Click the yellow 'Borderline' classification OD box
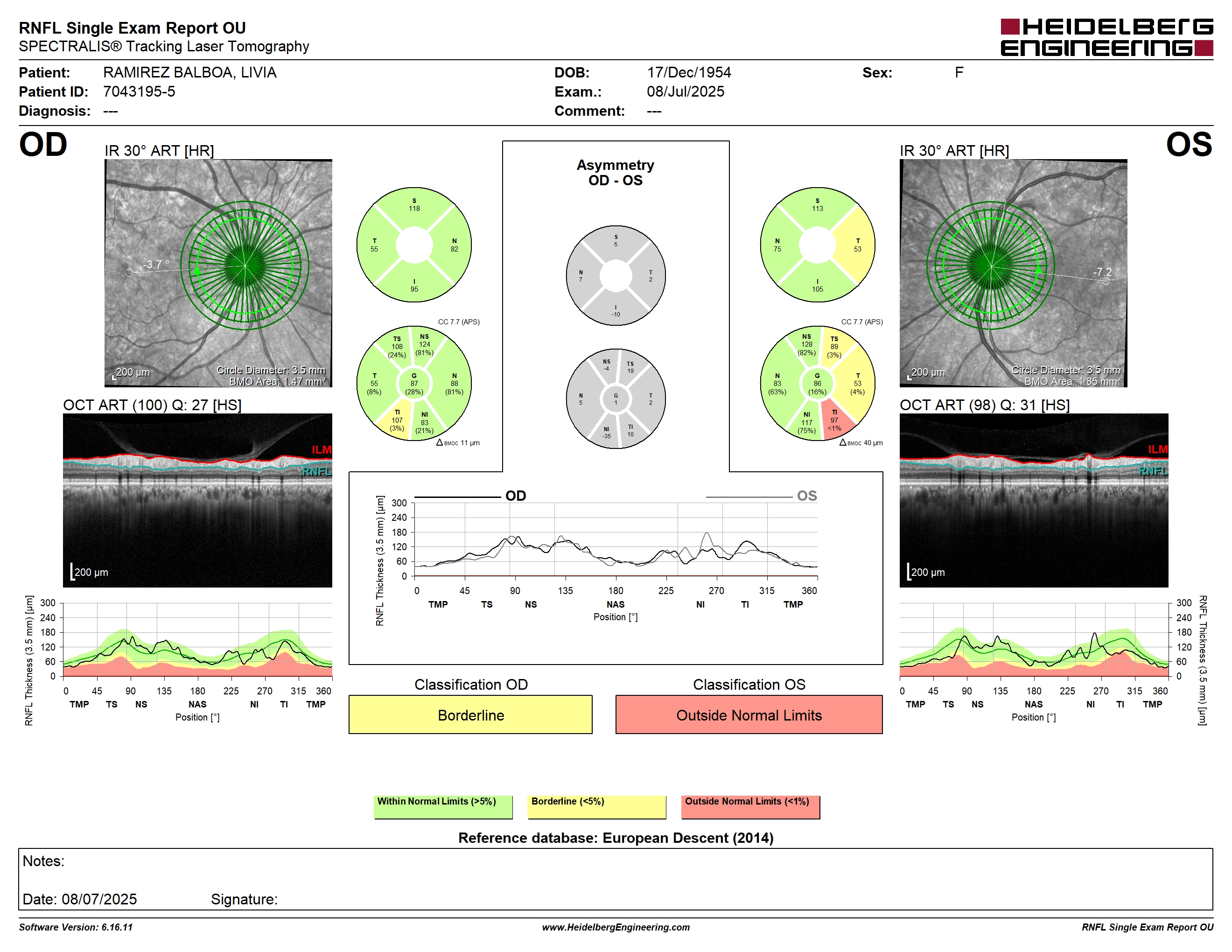The image size is (1232, 952). pyautogui.click(x=470, y=714)
